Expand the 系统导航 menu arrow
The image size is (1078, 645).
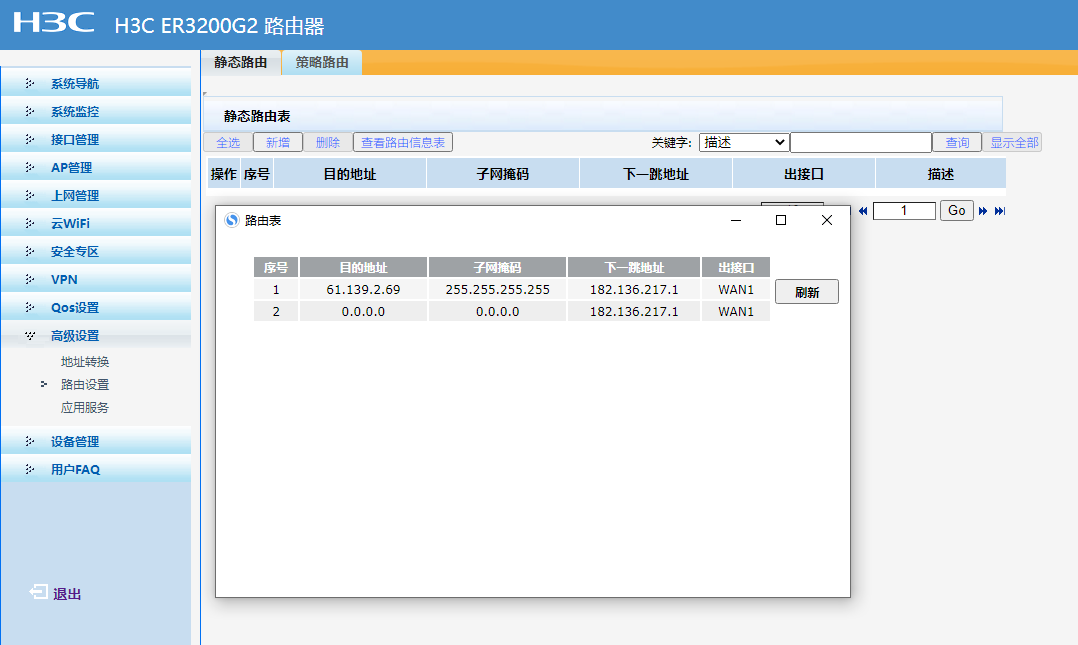(x=30, y=83)
